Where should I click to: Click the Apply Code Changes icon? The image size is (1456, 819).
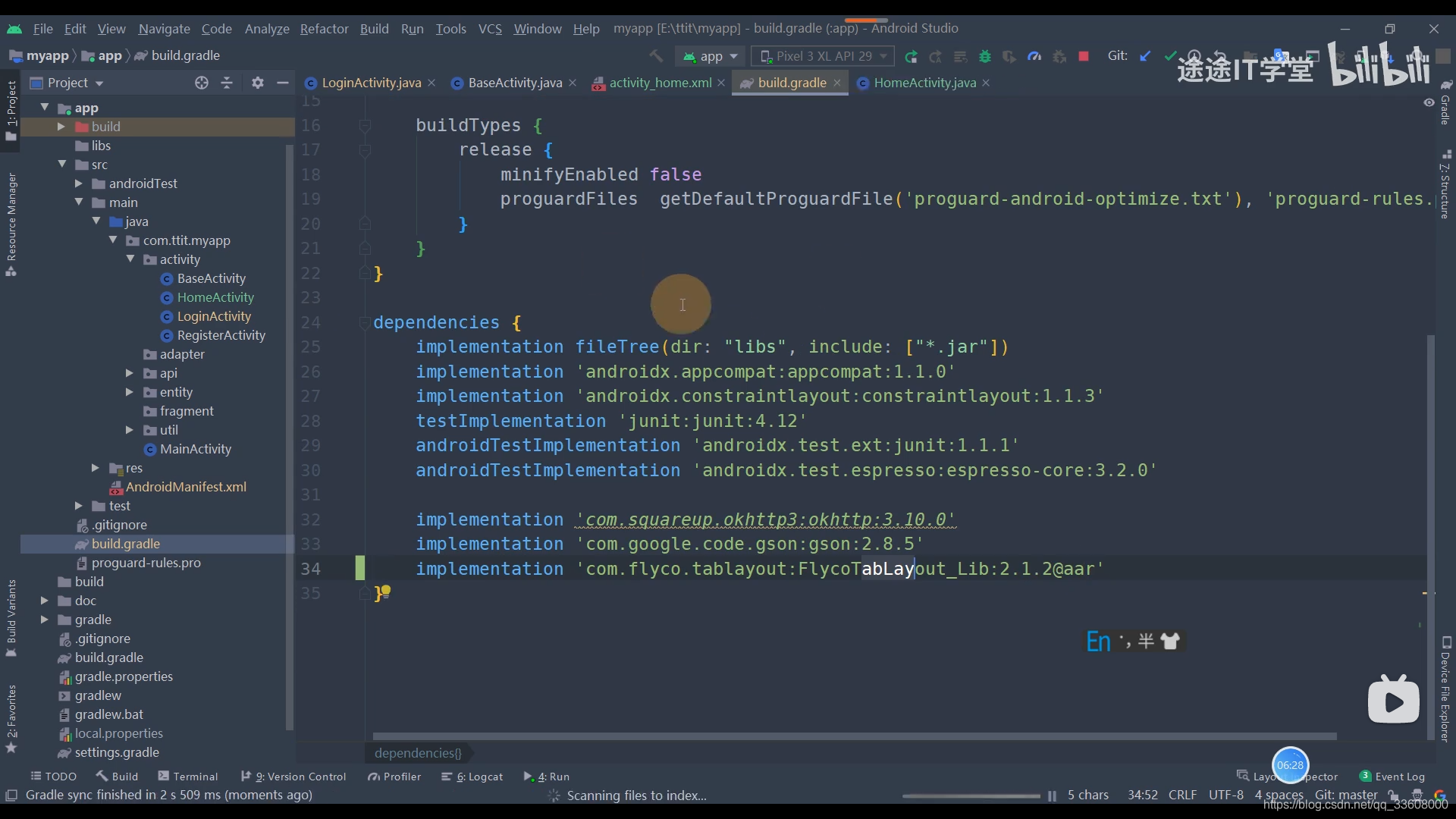point(960,56)
